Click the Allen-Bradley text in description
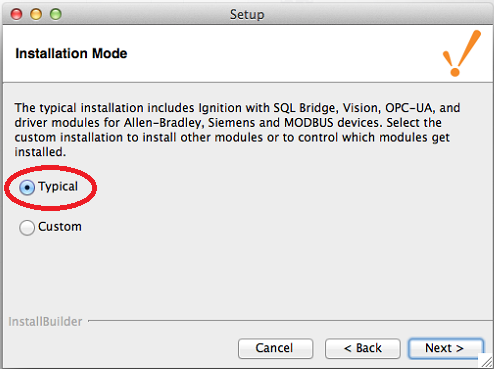Viewport: 494px width, 369px height. pos(163,123)
